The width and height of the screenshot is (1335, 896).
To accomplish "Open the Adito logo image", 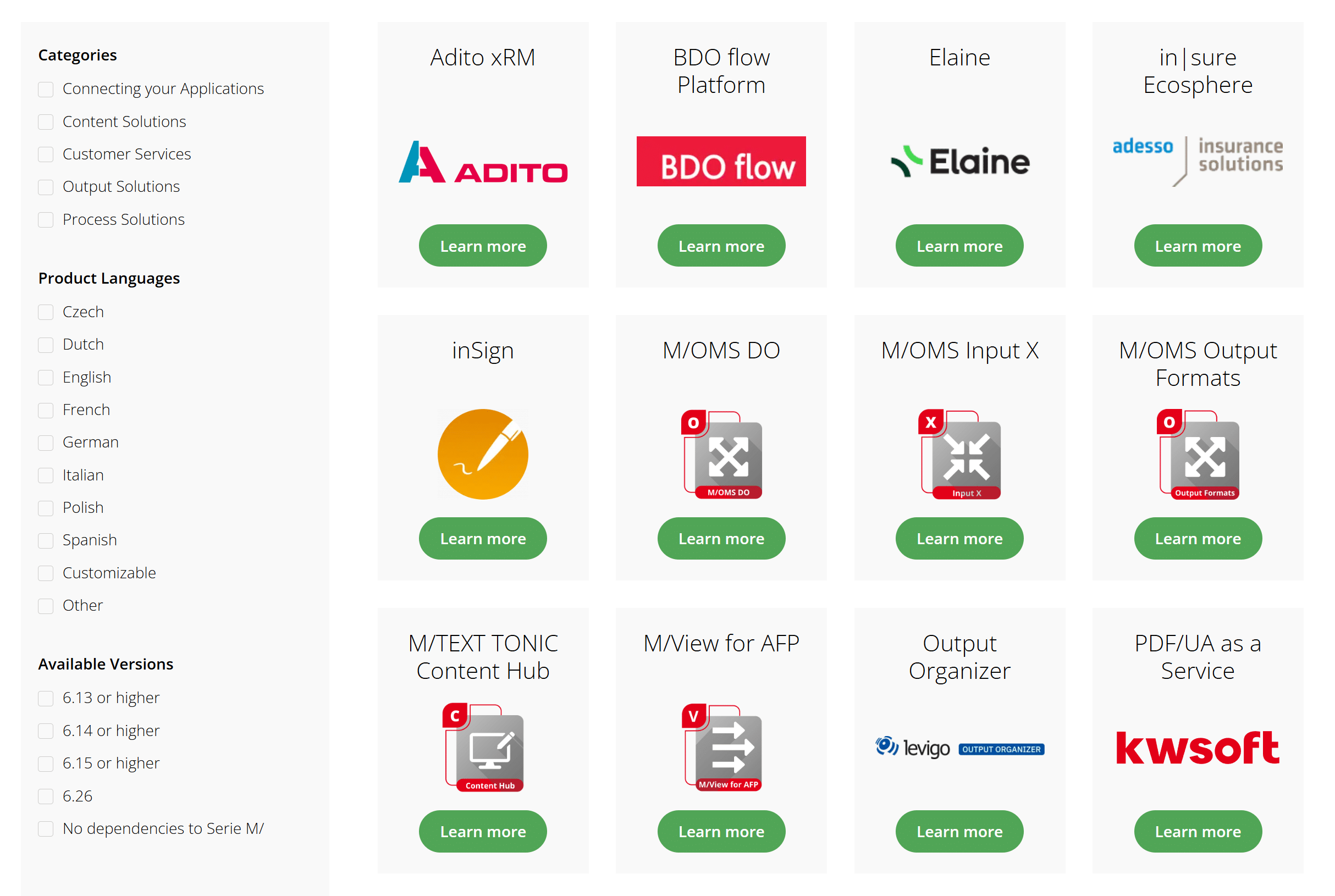I will 483,162.
